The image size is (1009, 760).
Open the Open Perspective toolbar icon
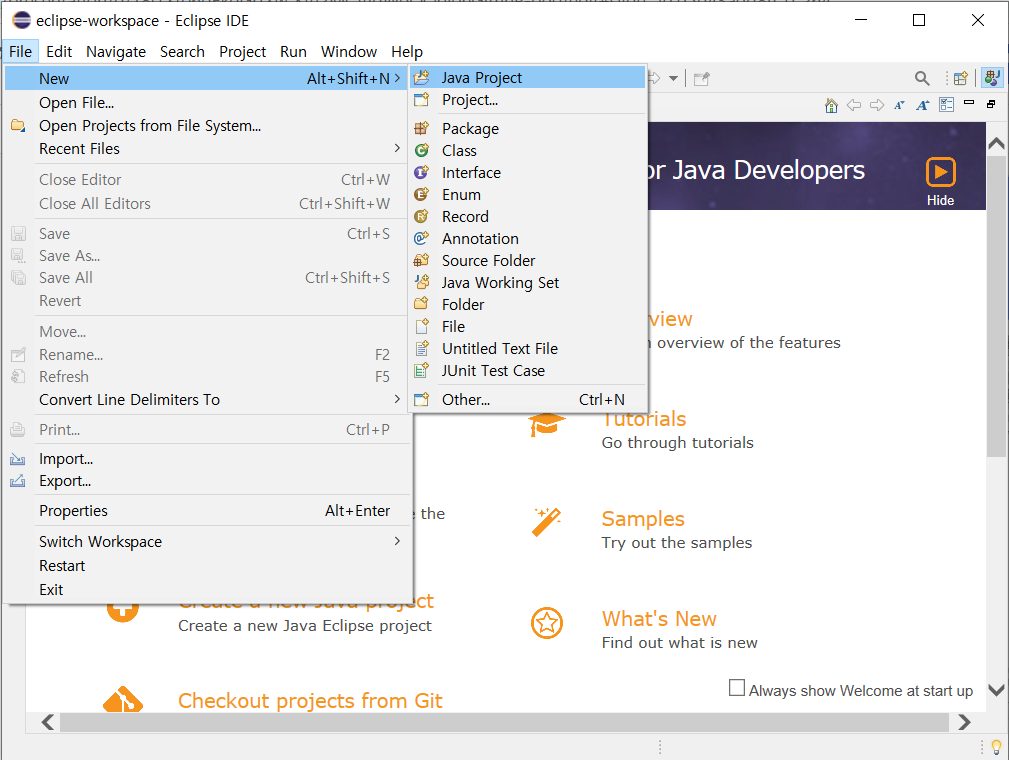(x=961, y=79)
